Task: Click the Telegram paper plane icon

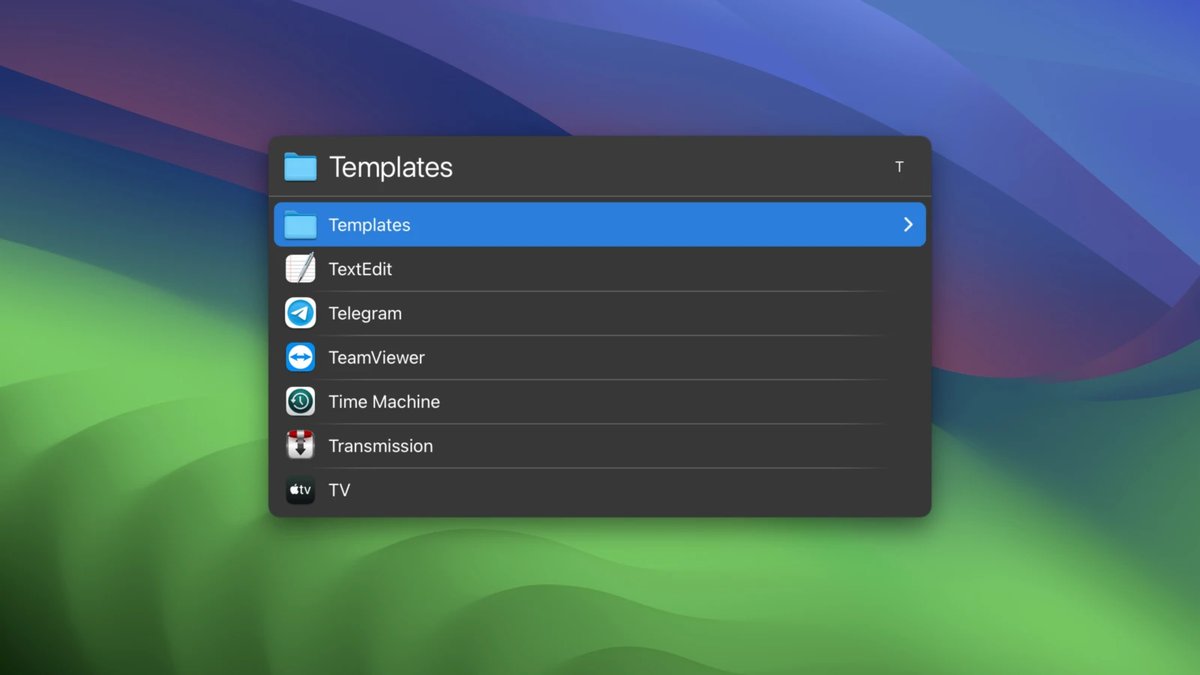Action: click(300, 313)
